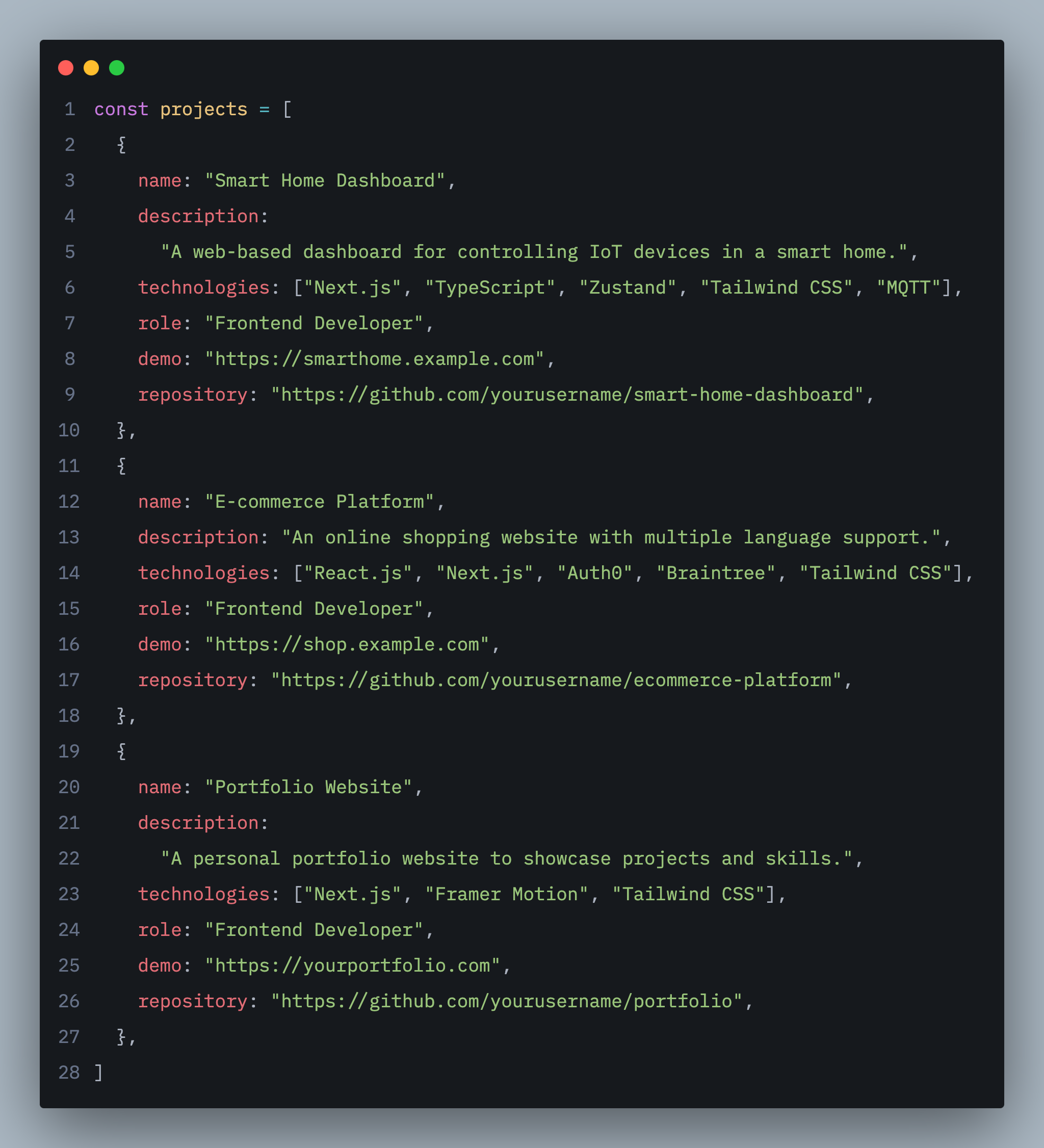Click the IoT devices description string

[534, 252]
